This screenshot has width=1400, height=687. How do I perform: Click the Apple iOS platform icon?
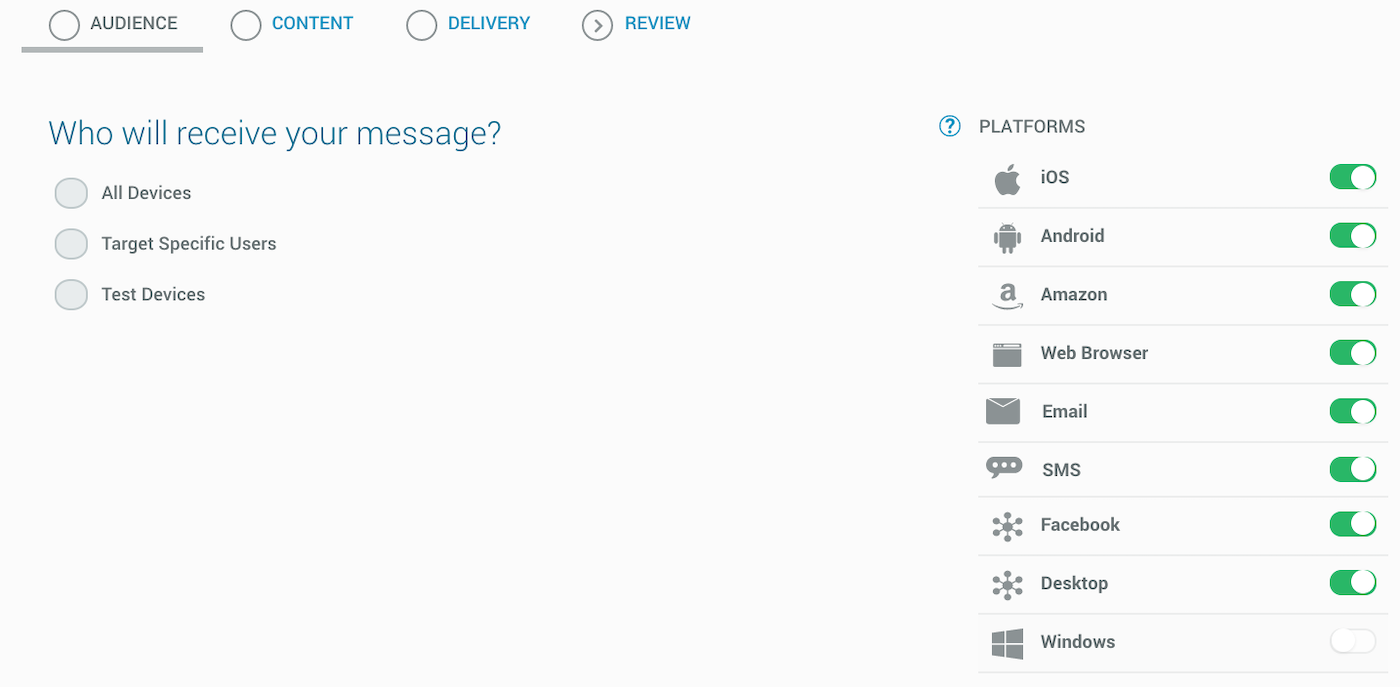[x=1007, y=178]
